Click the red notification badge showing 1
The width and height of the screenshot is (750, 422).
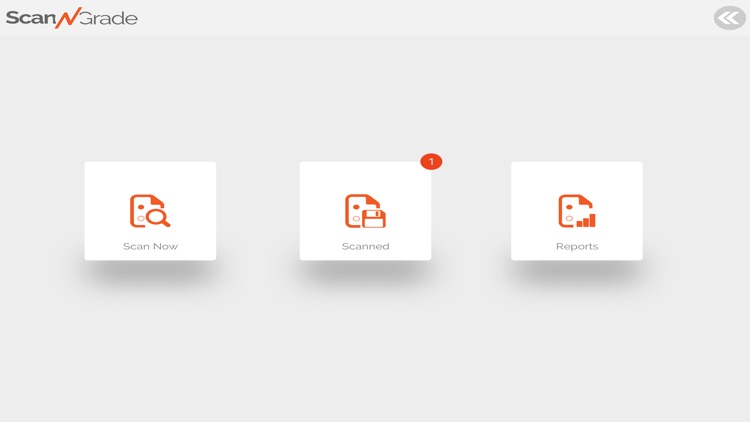431,162
